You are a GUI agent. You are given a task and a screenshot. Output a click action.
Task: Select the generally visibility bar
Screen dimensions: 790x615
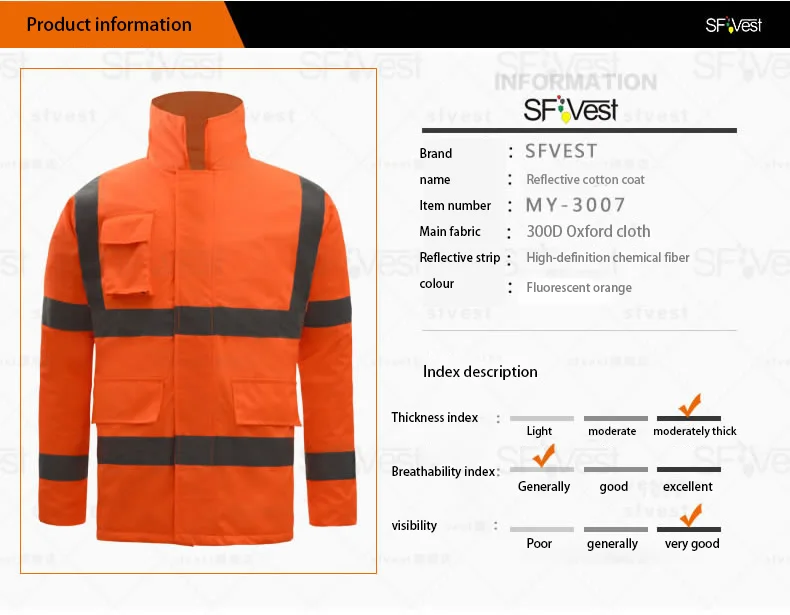pos(616,529)
